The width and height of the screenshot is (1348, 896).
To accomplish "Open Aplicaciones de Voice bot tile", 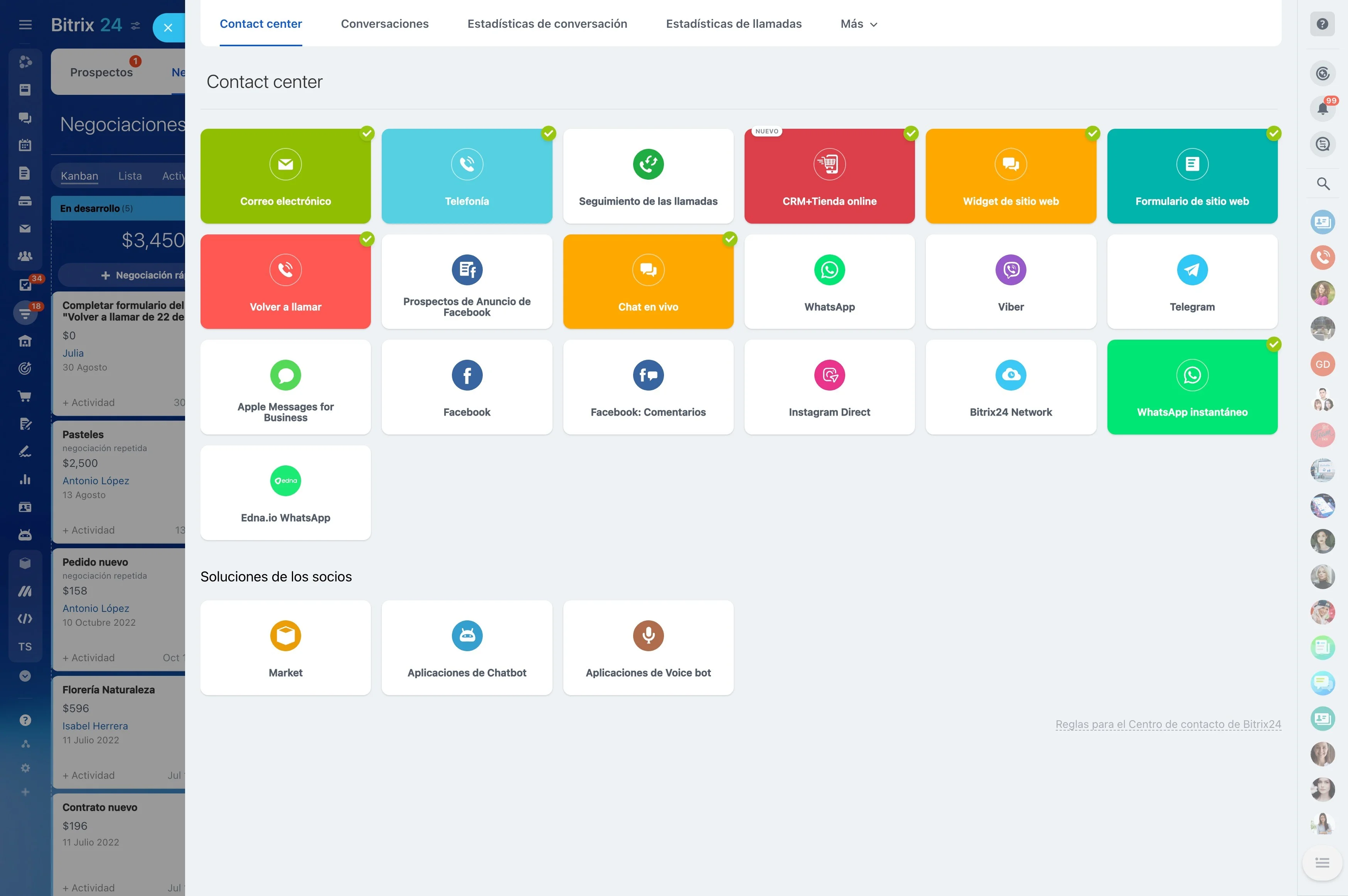I will click(x=648, y=647).
